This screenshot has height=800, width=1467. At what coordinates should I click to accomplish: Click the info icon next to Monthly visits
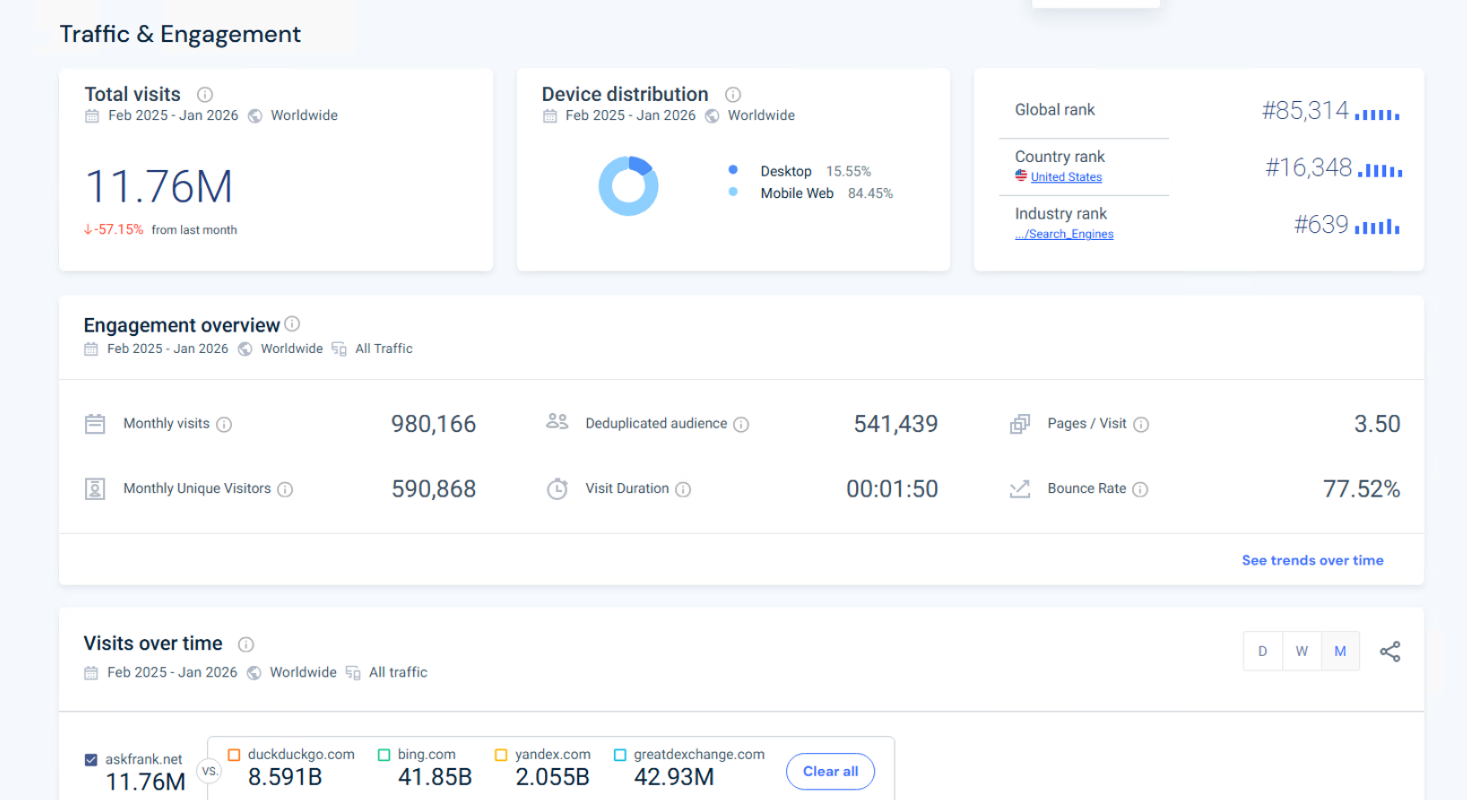pos(224,424)
